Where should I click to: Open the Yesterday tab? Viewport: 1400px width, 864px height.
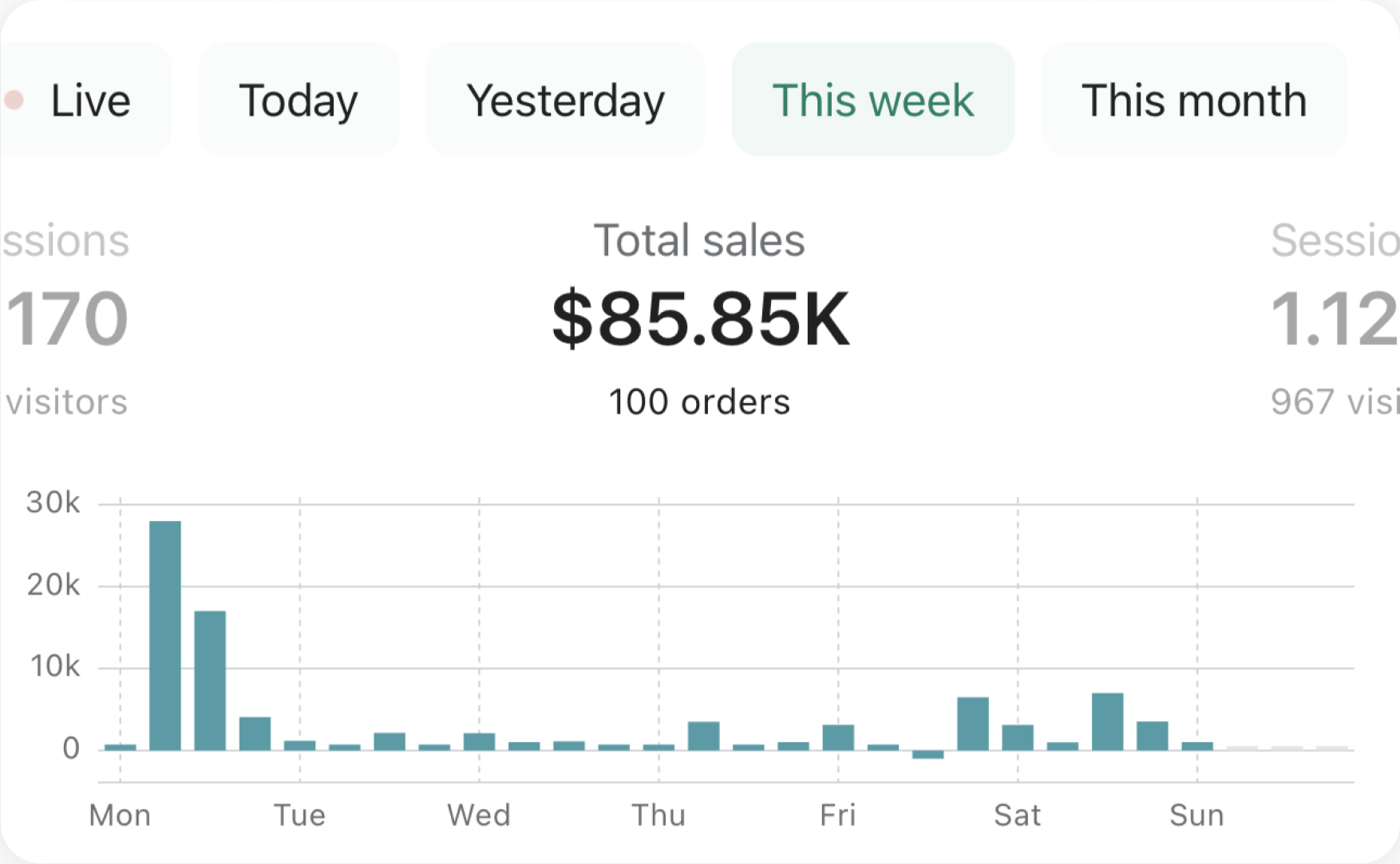pyautogui.click(x=565, y=101)
